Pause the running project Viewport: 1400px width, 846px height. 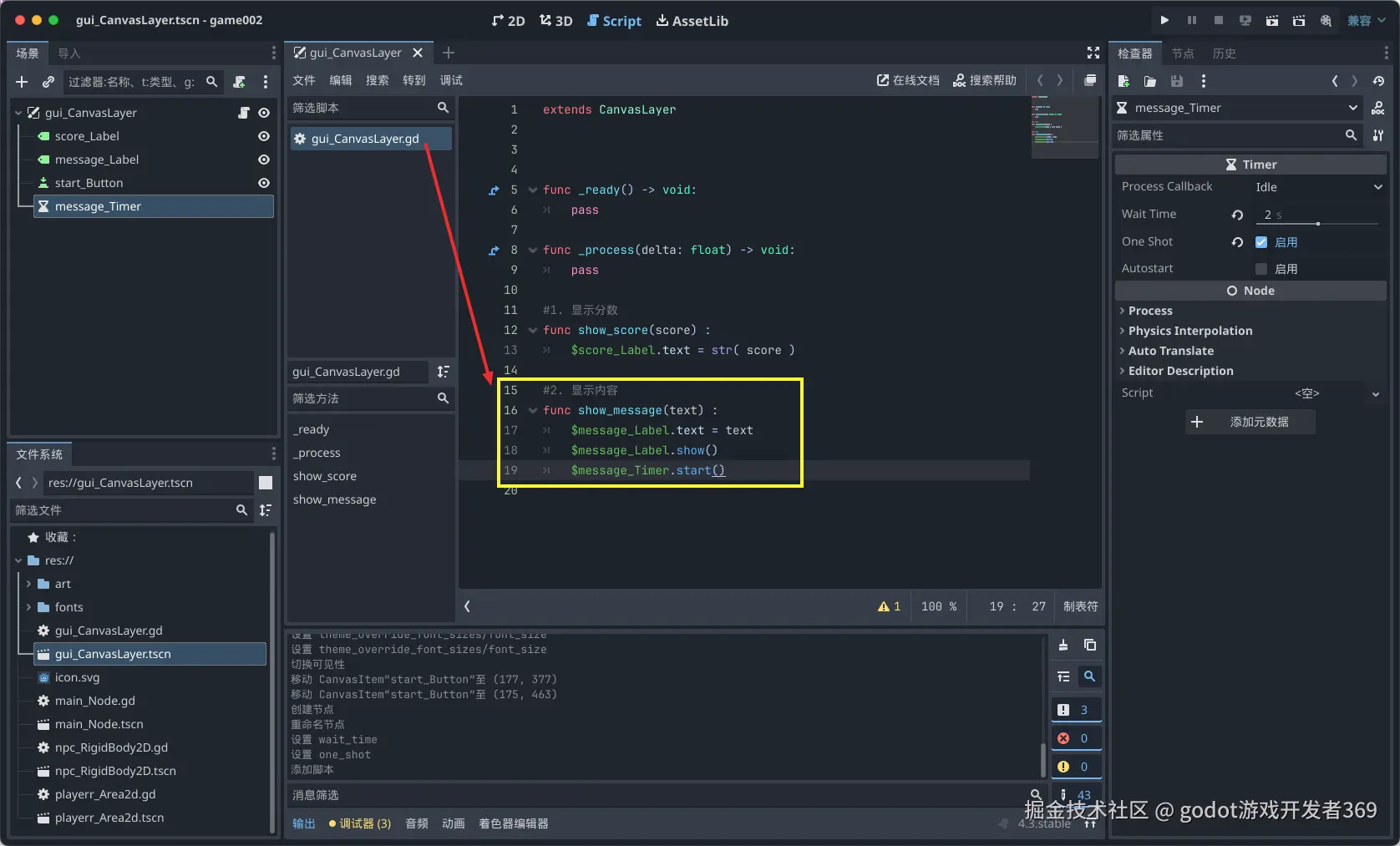[x=1192, y=20]
